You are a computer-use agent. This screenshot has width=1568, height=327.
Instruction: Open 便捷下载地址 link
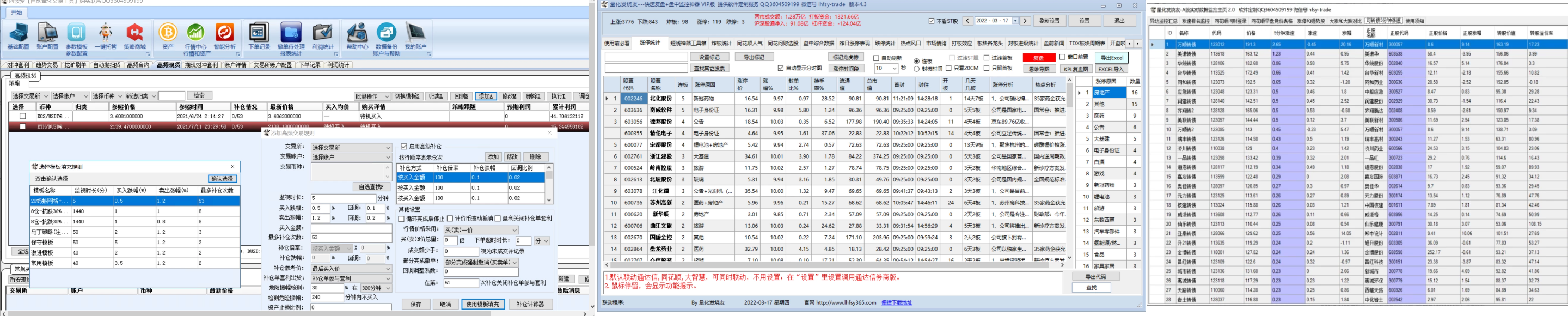(896, 302)
